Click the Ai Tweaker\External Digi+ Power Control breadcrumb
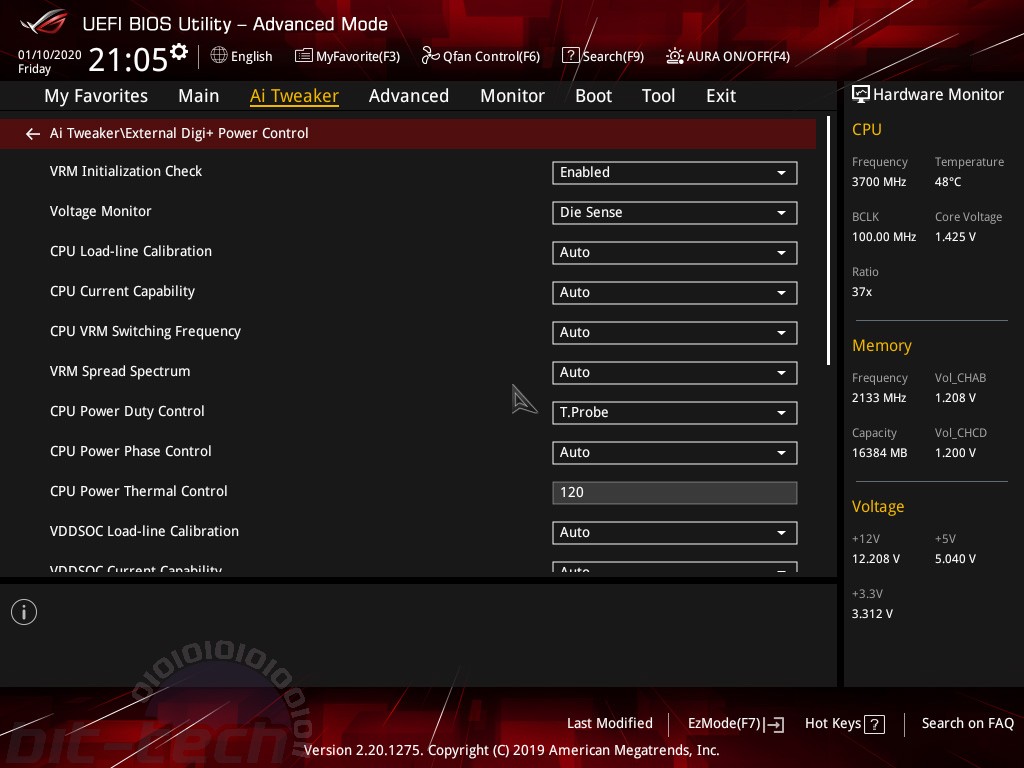The image size is (1024, 768). click(x=179, y=133)
